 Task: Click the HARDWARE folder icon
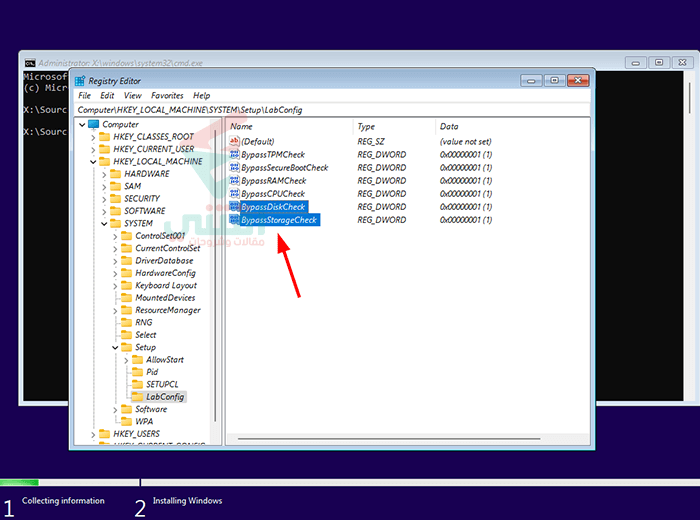116,174
